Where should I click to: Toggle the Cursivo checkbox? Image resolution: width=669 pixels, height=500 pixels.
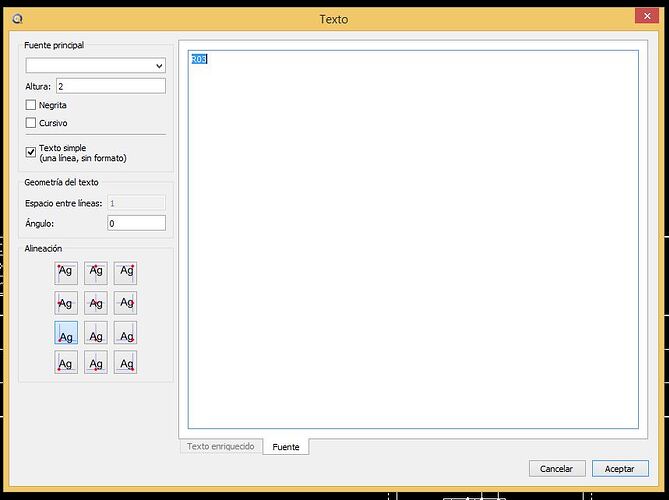pyautogui.click(x=31, y=123)
